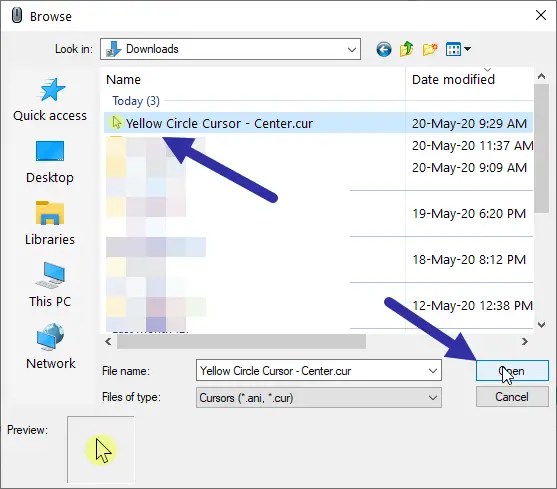Click the Cancel button

click(512, 397)
